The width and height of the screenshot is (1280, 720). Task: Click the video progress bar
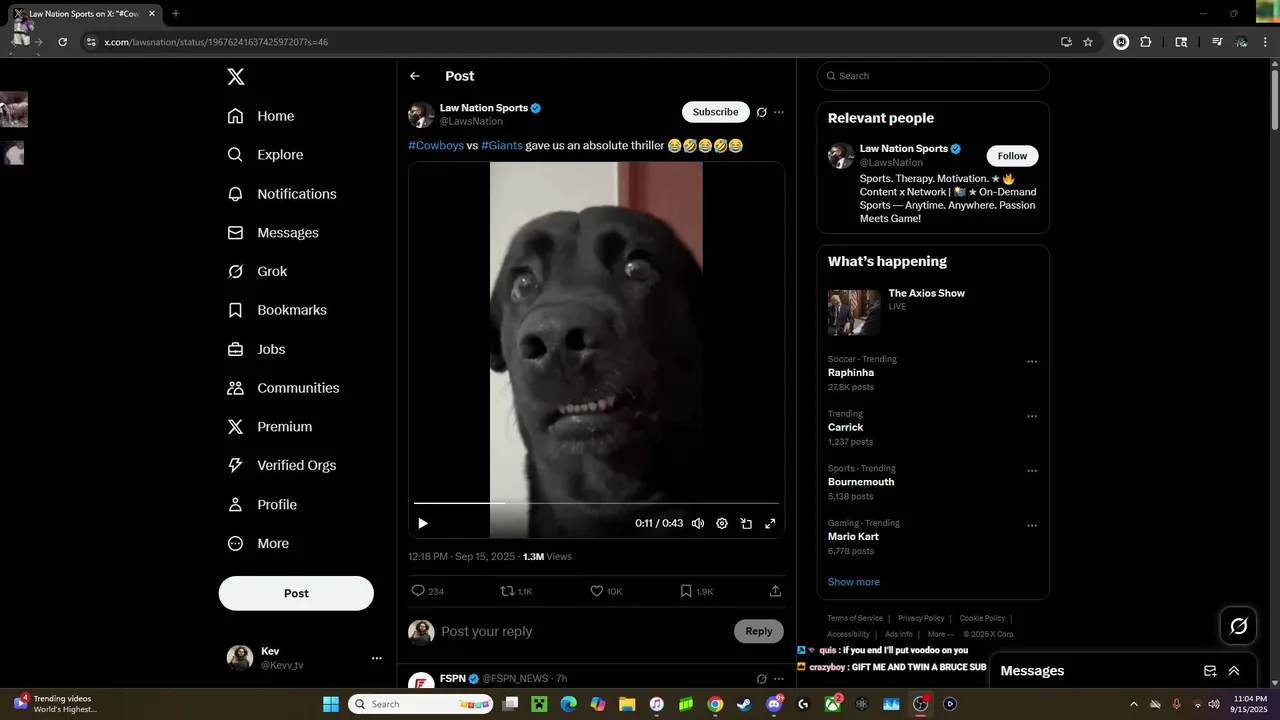(x=596, y=503)
